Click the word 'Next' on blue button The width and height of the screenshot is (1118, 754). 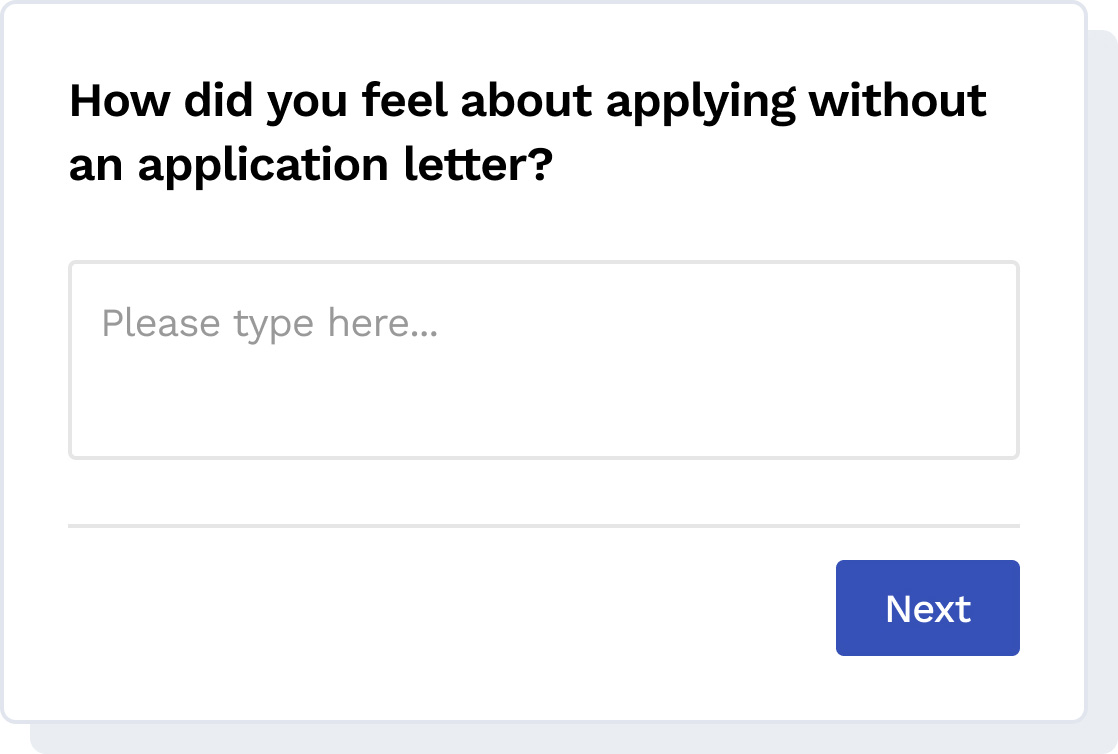tap(928, 609)
